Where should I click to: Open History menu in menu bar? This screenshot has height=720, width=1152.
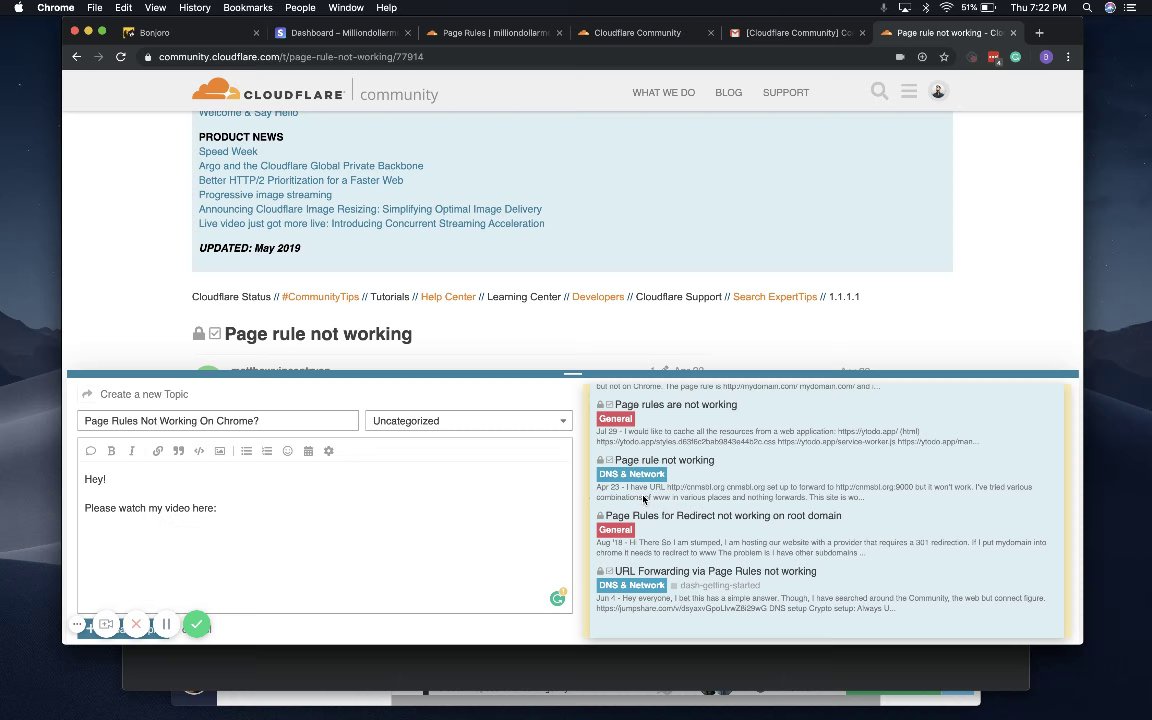coord(195,7)
